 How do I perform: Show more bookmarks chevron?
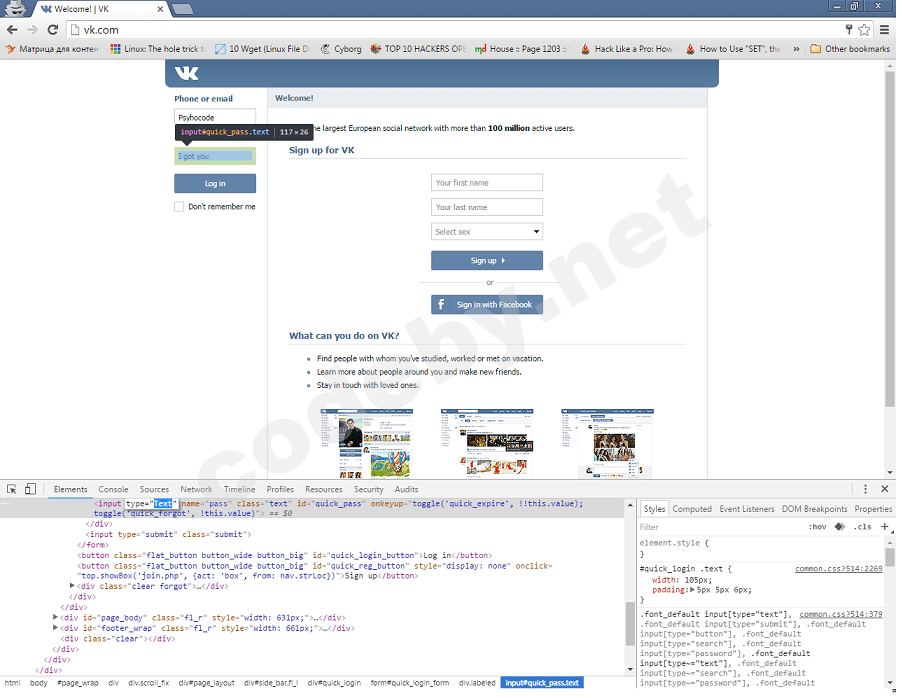tap(796, 49)
